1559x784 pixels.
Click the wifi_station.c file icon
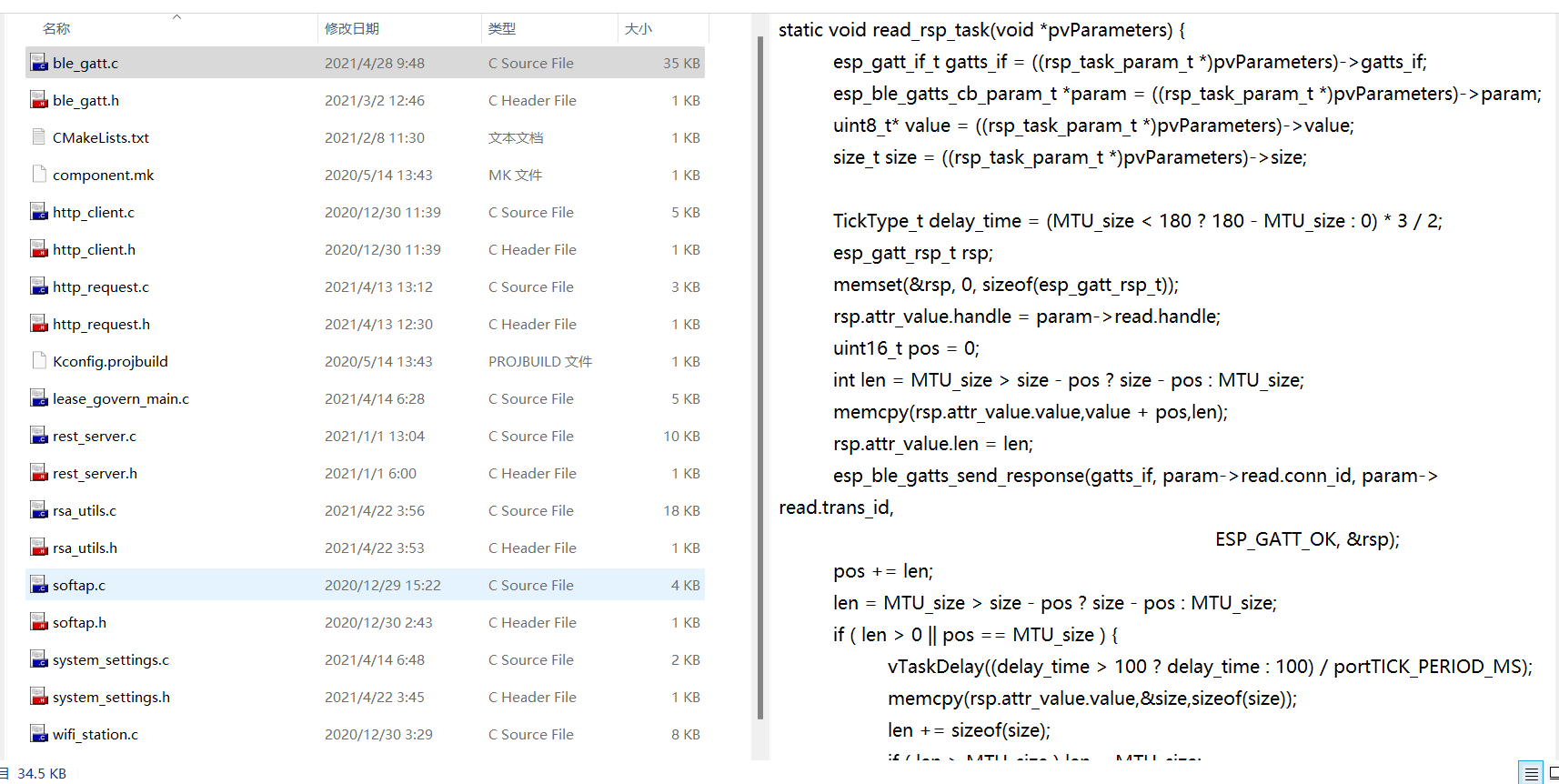point(39,734)
